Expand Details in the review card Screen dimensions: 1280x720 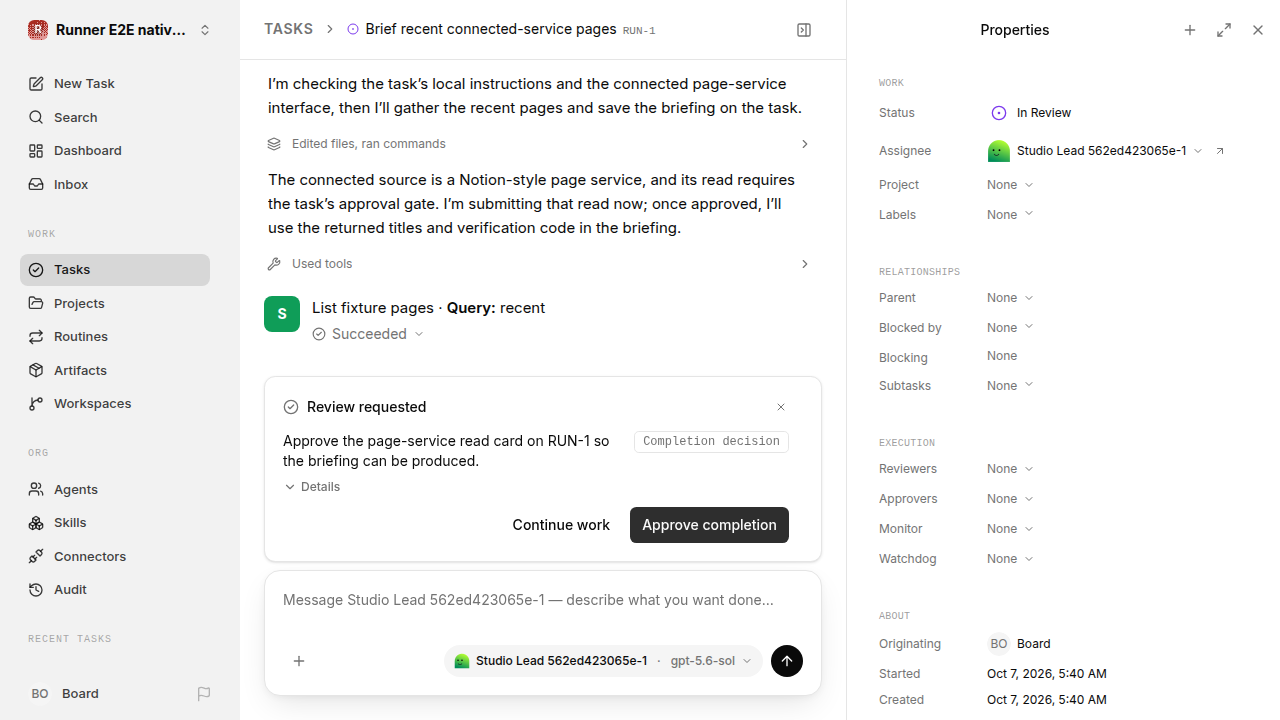[312, 487]
